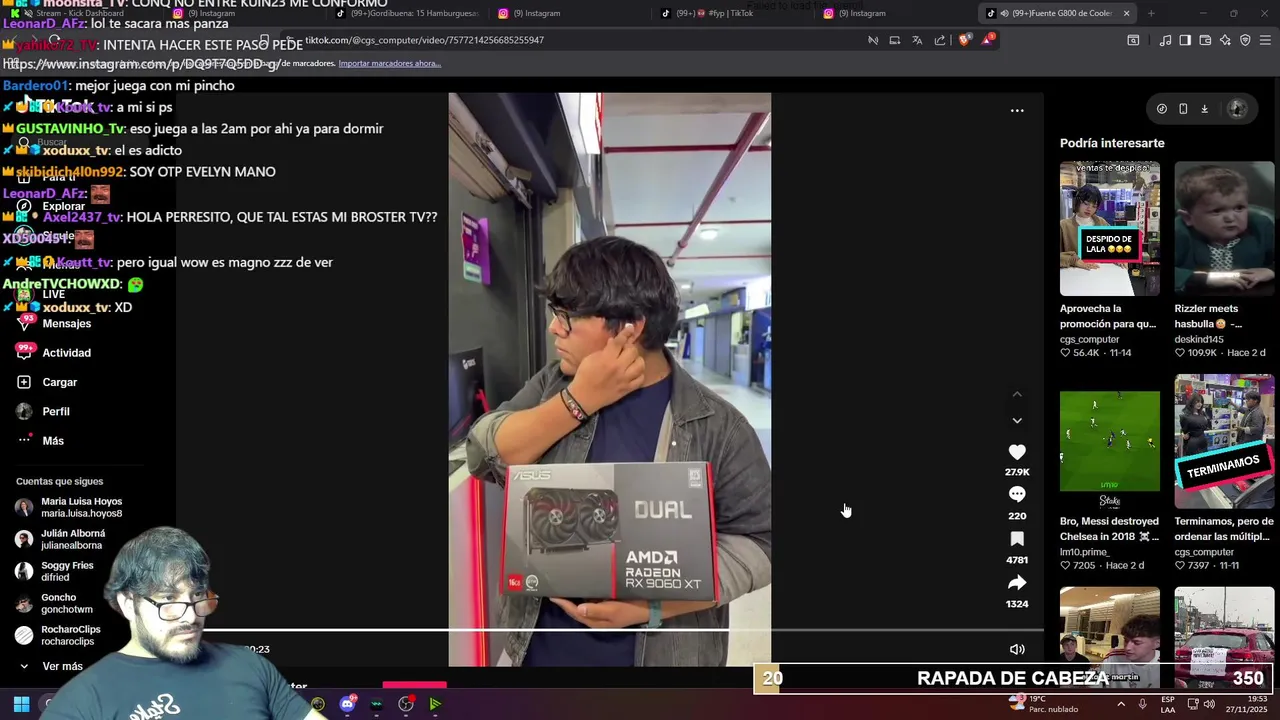
Task: Click the deskind145 author name
Action: coord(1199,339)
